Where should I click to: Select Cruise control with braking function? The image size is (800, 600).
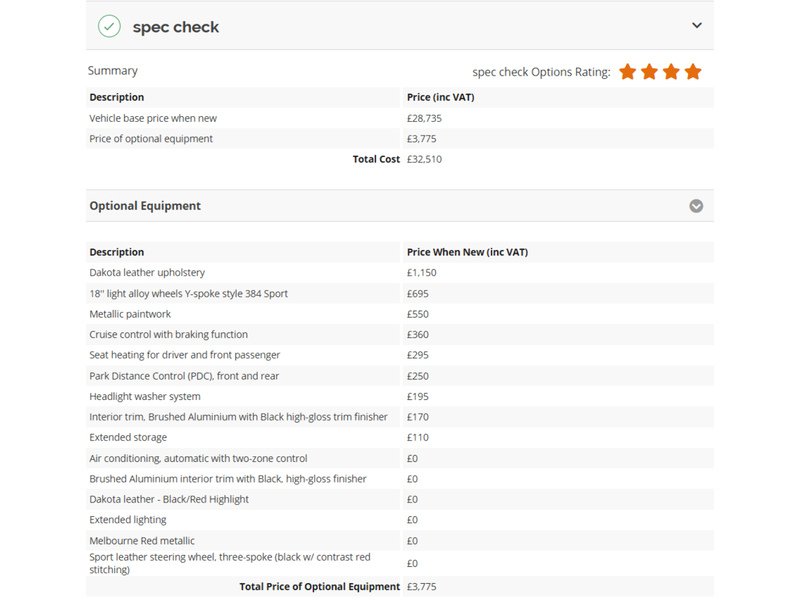pos(168,335)
